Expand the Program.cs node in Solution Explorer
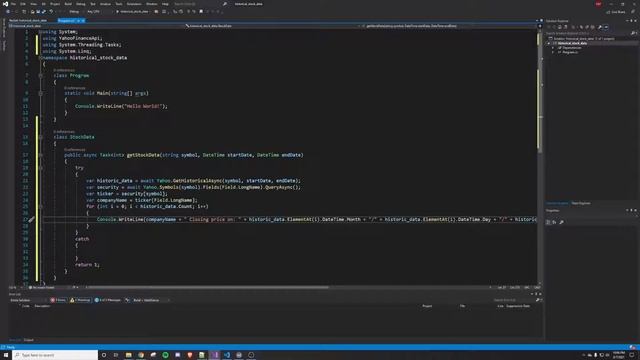The image size is (640, 360). click(553, 52)
